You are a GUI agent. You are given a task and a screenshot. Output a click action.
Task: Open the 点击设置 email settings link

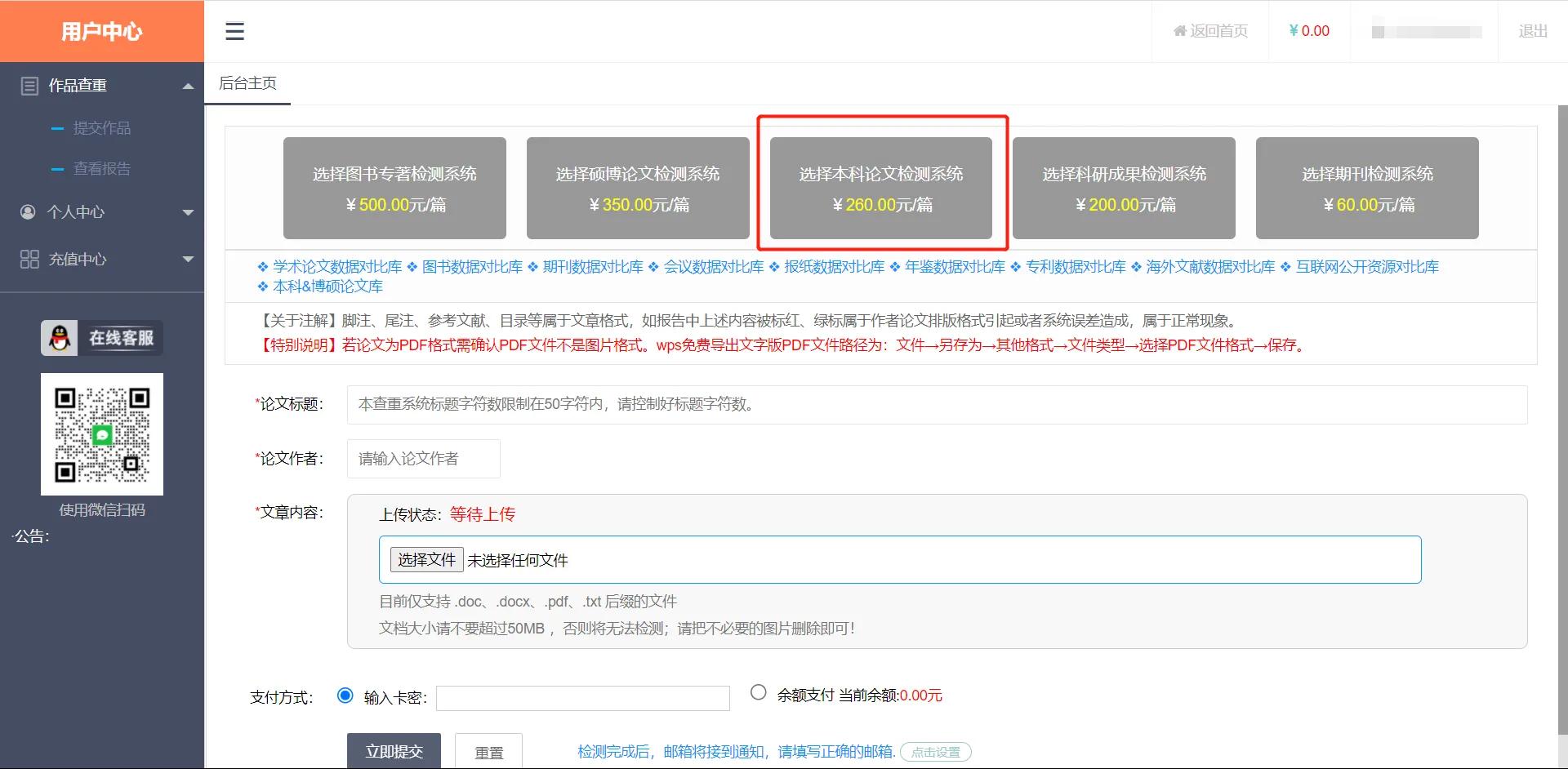point(935,752)
